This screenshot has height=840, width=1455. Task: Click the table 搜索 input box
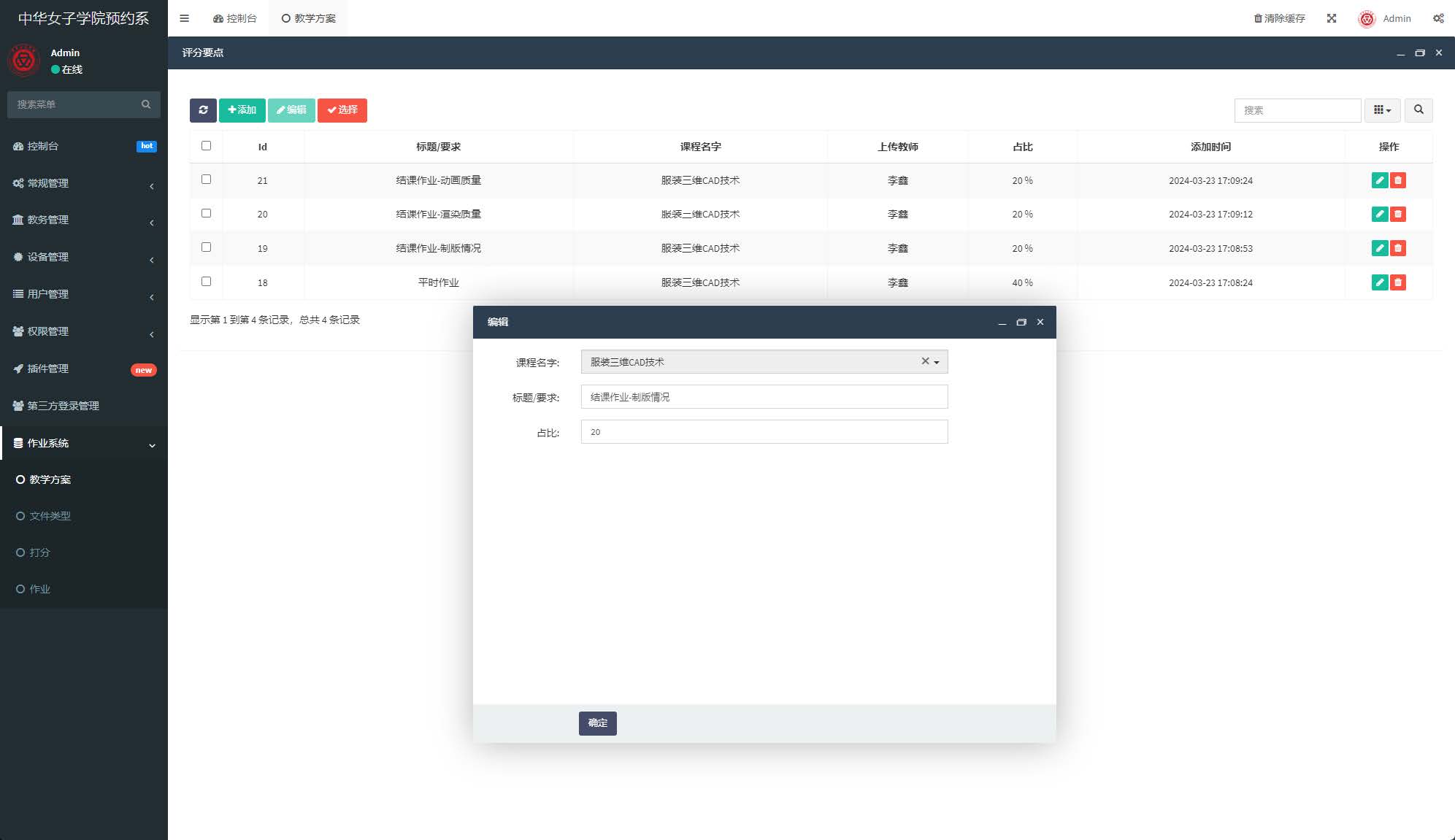point(1297,110)
